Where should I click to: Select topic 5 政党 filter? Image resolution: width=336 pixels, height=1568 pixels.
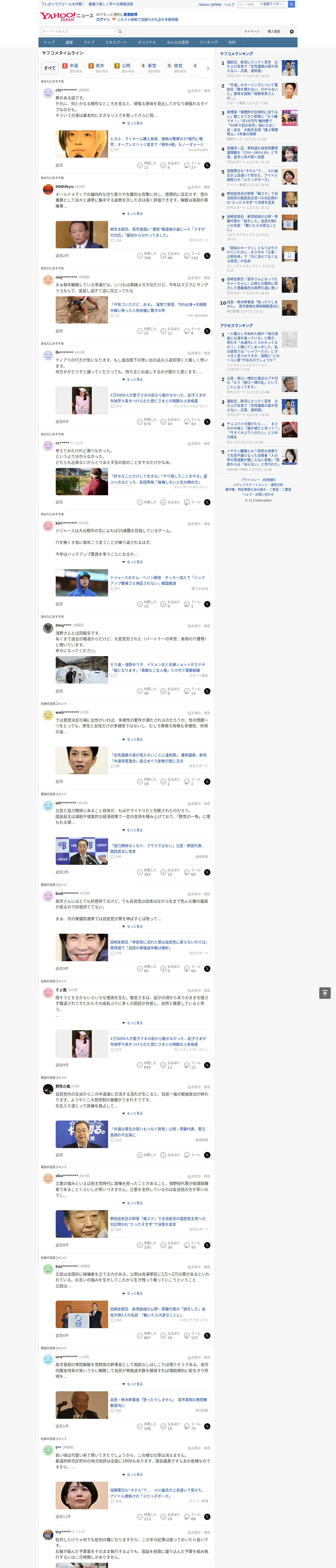[178, 68]
